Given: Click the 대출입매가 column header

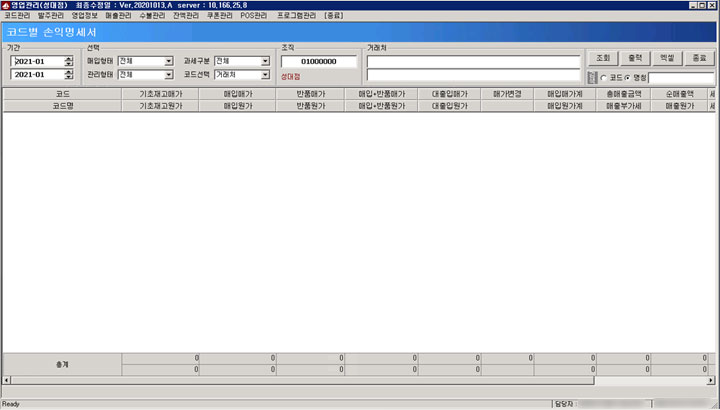Looking at the screenshot, I should (x=450, y=94).
